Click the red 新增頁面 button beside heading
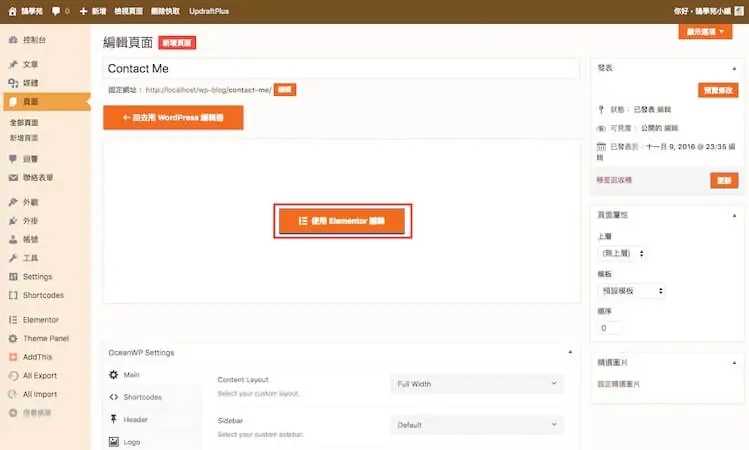The width and height of the screenshot is (749, 450). coord(177,43)
